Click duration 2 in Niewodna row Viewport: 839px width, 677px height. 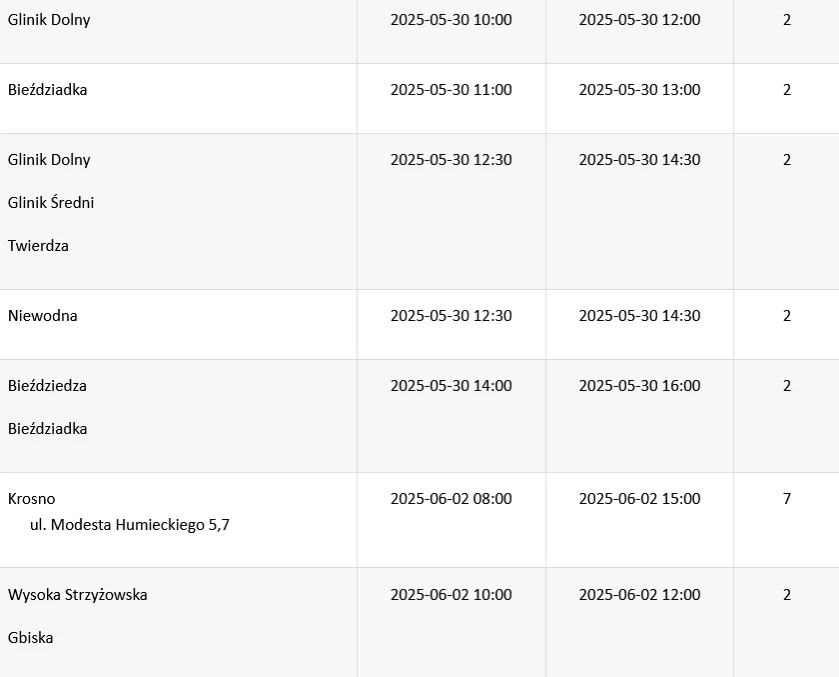pyautogui.click(x=787, y=316)
